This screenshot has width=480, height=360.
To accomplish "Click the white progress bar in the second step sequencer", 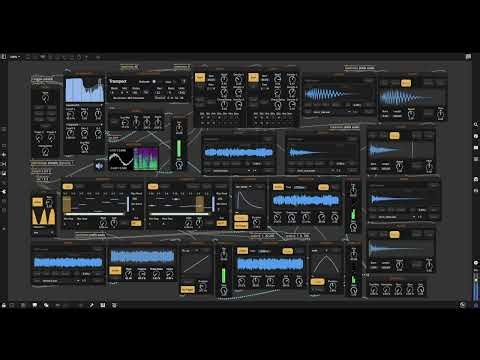I will [179, 214].
